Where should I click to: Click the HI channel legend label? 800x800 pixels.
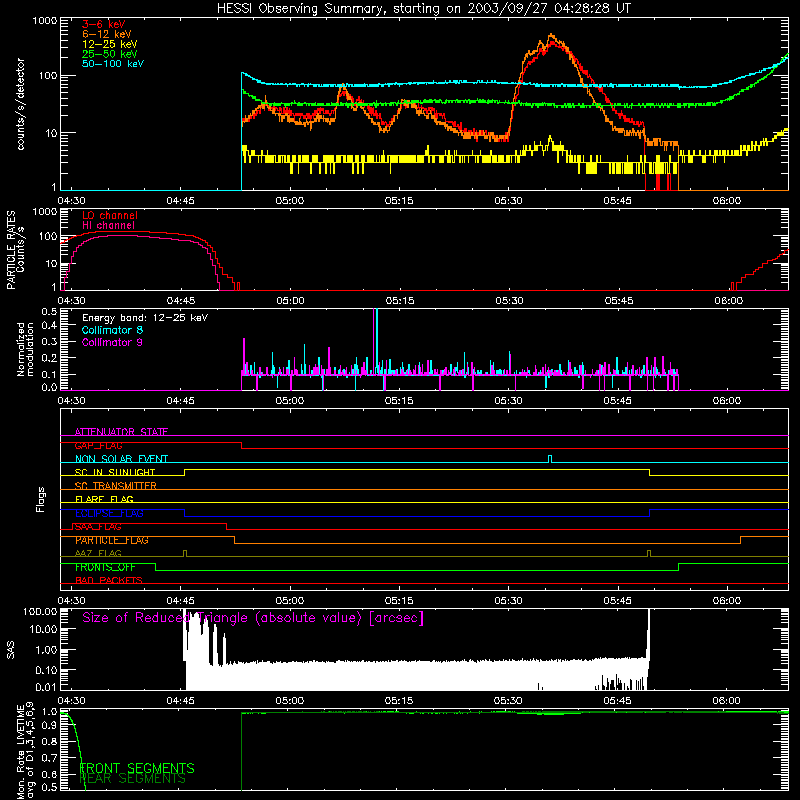(x=109, y=226)
